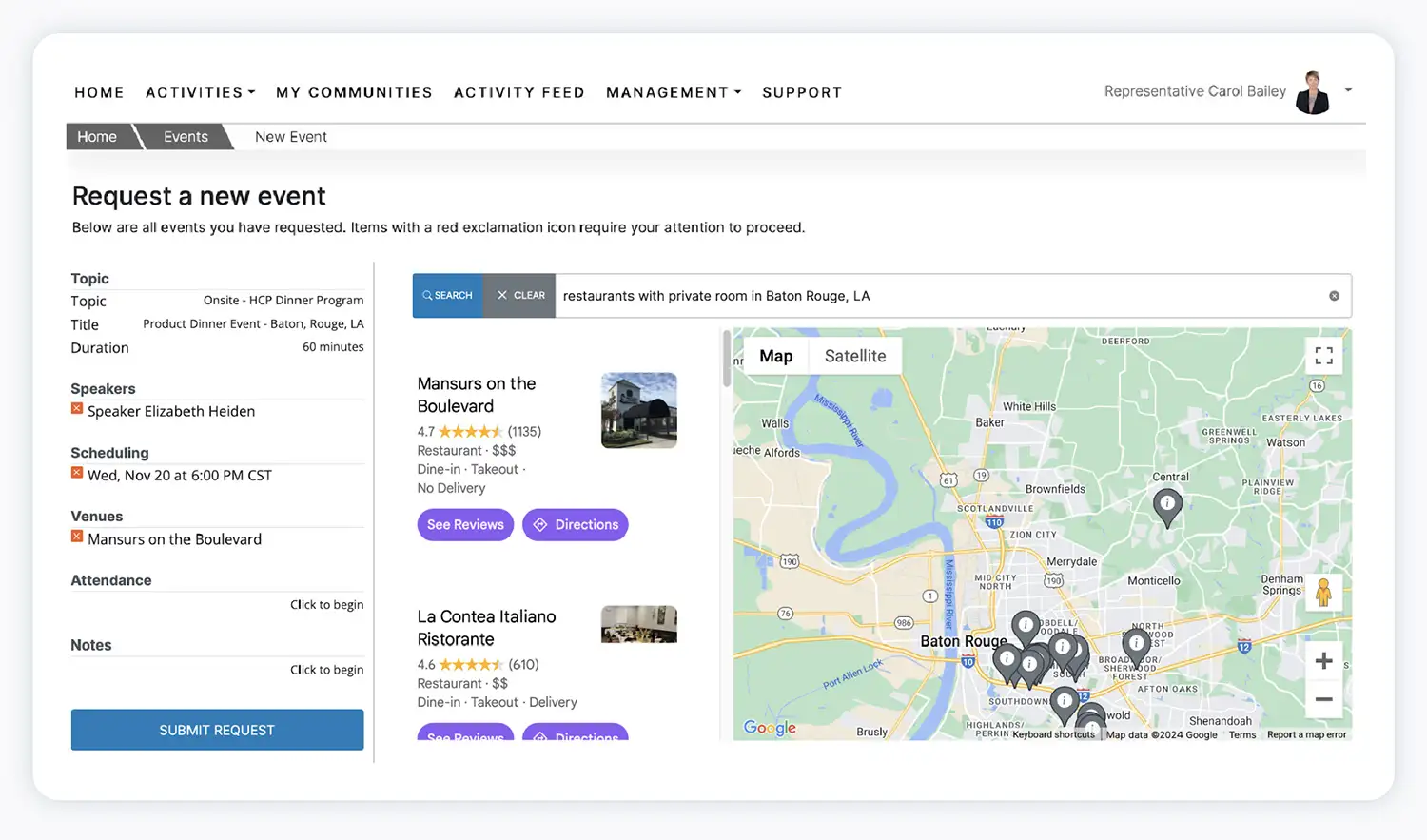Click the results list vertical scrollbar

(x=727, y=360)
